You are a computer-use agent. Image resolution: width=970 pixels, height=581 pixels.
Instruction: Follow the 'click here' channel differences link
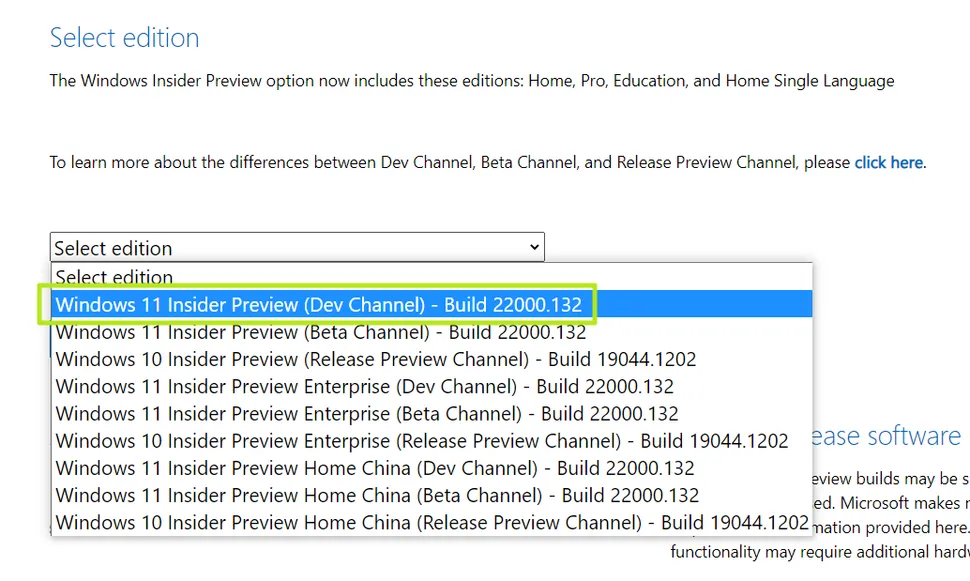[888, 163]
